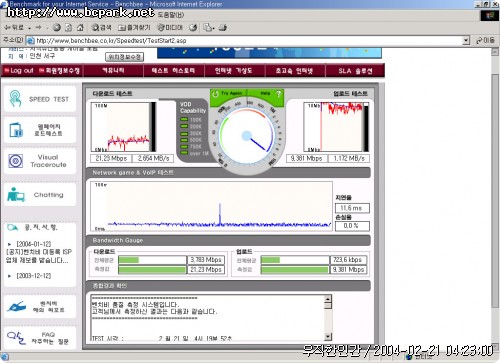Click the History toolbar icon

[x=193, y=28]
